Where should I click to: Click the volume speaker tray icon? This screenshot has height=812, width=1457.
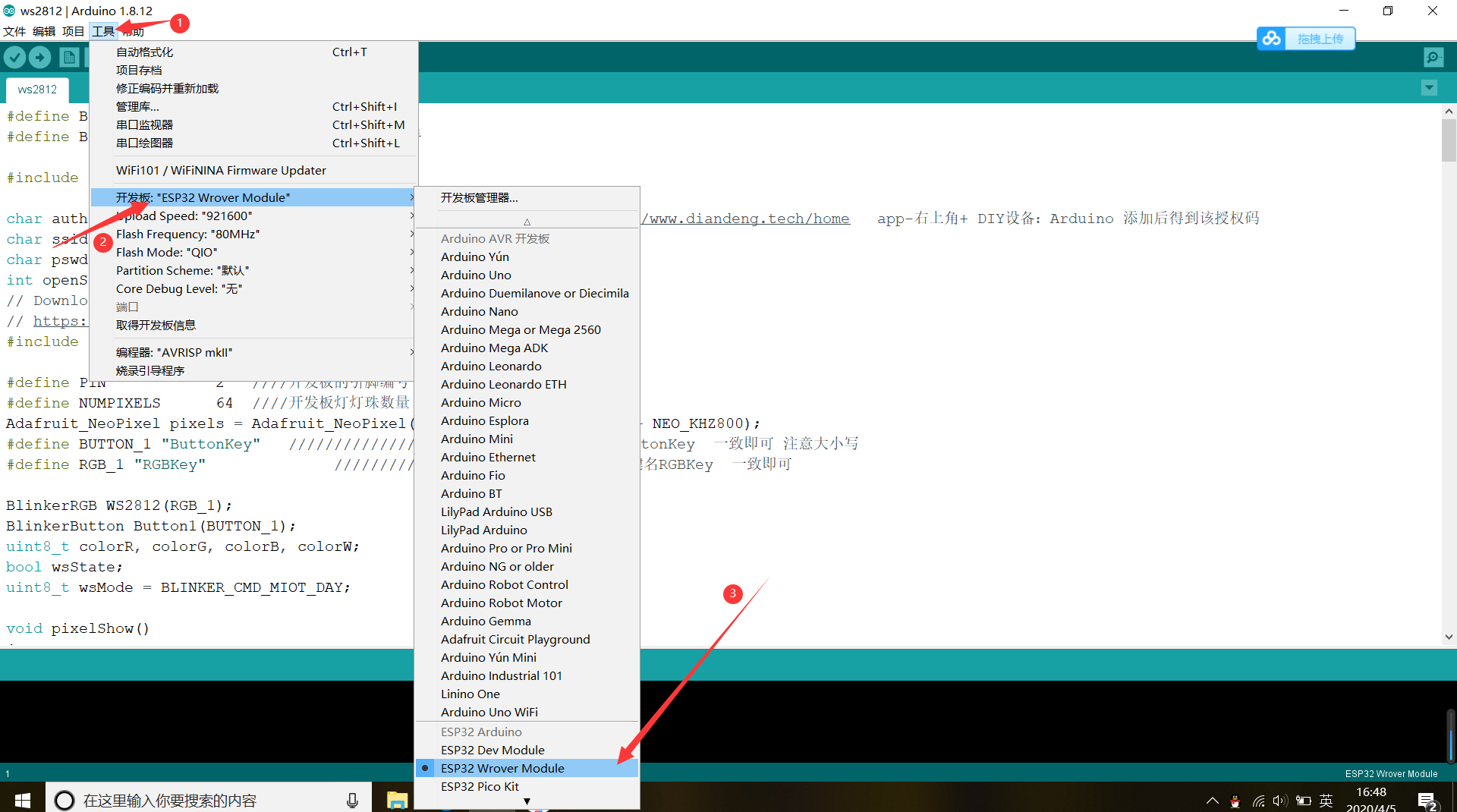[x=1280, y=801]
